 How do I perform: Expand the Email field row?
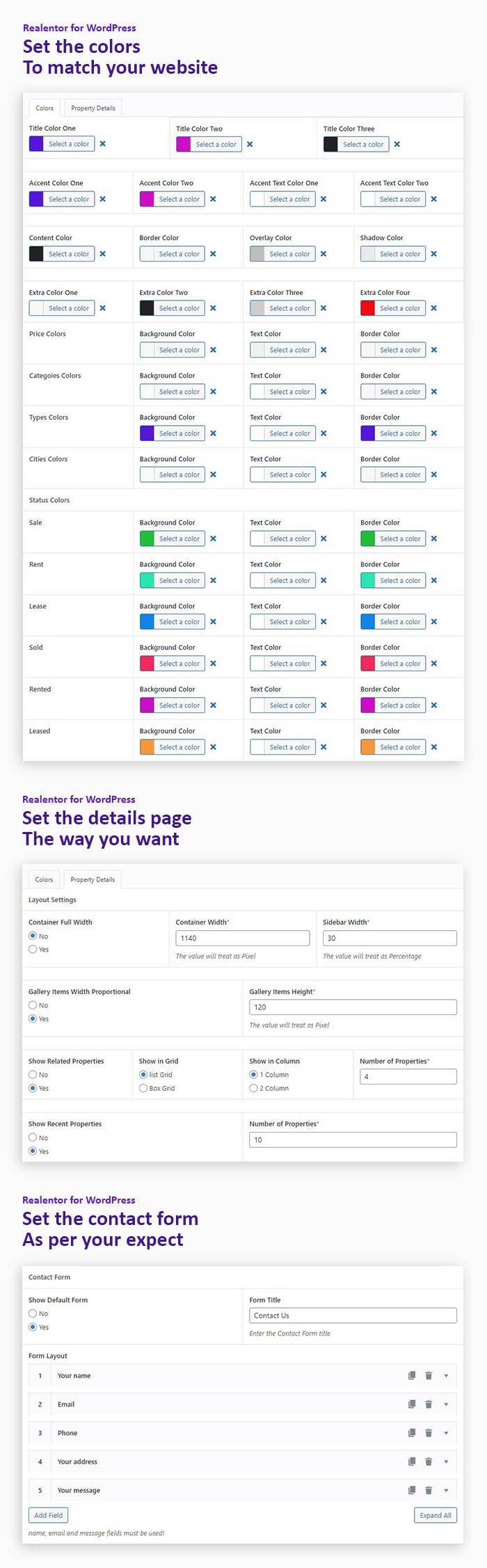pyautogui.click(x=446, y=1404)
